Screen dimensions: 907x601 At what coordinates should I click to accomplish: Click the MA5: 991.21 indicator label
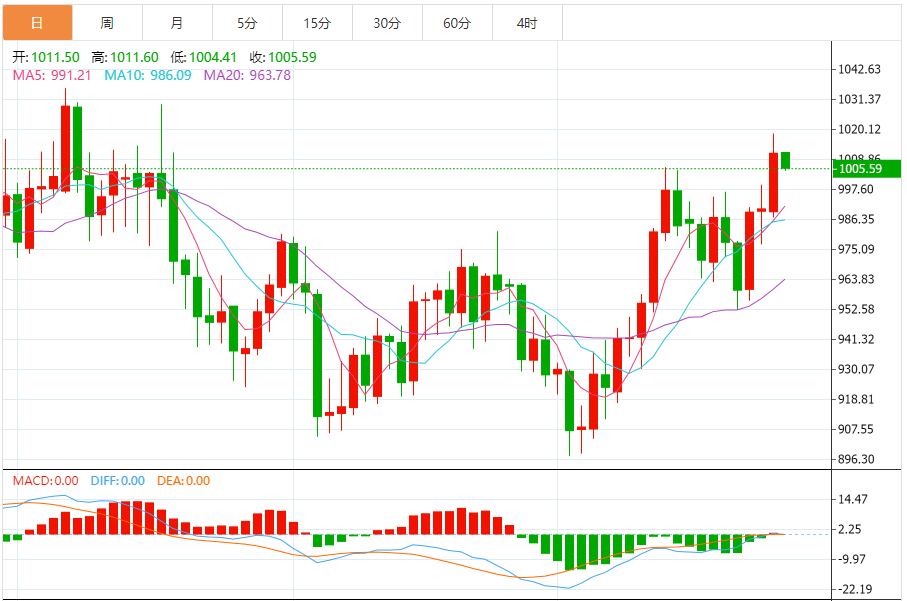click(52, 75)
